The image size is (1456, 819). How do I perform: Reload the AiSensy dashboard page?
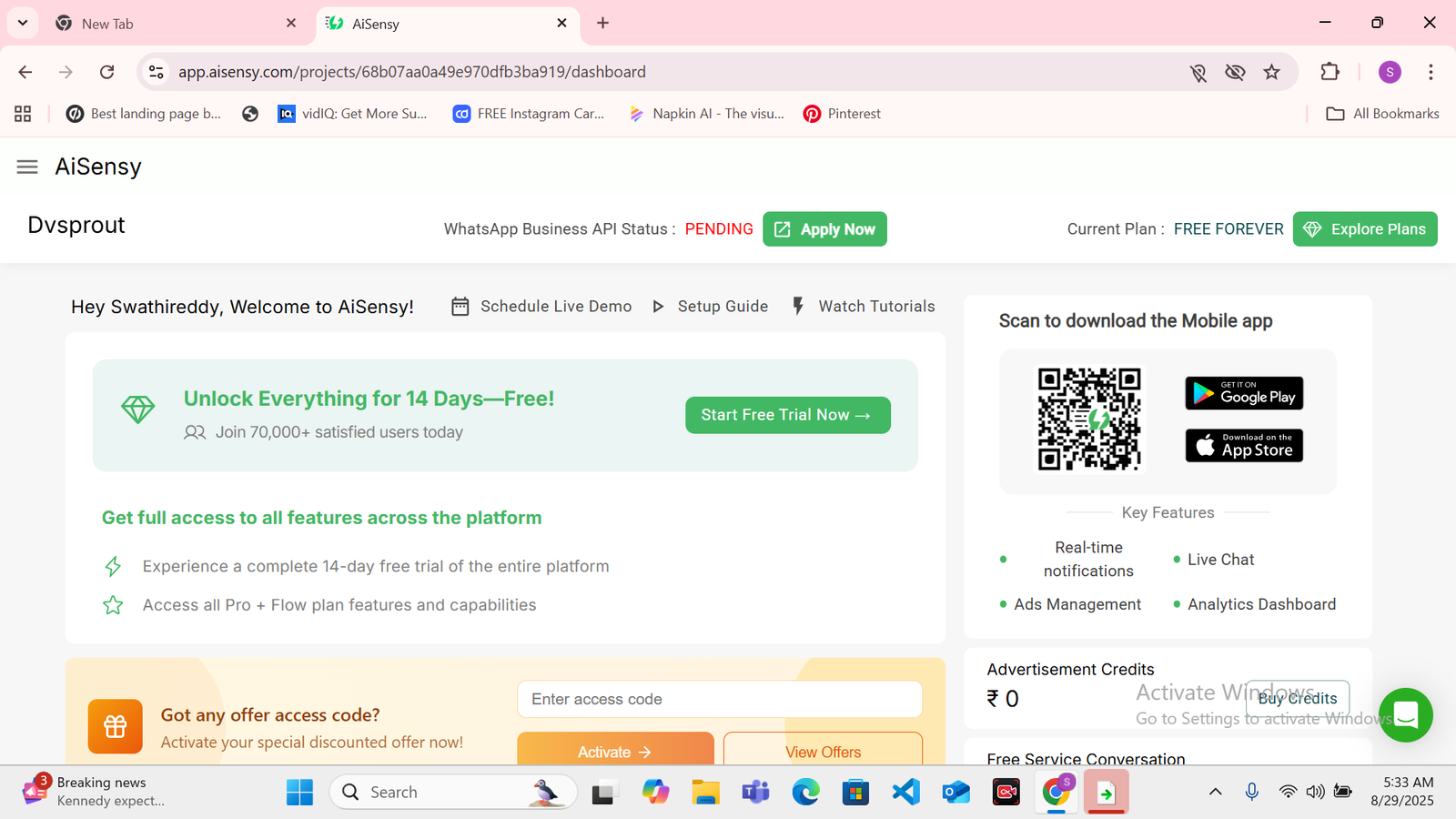click(x=106, y=72)
